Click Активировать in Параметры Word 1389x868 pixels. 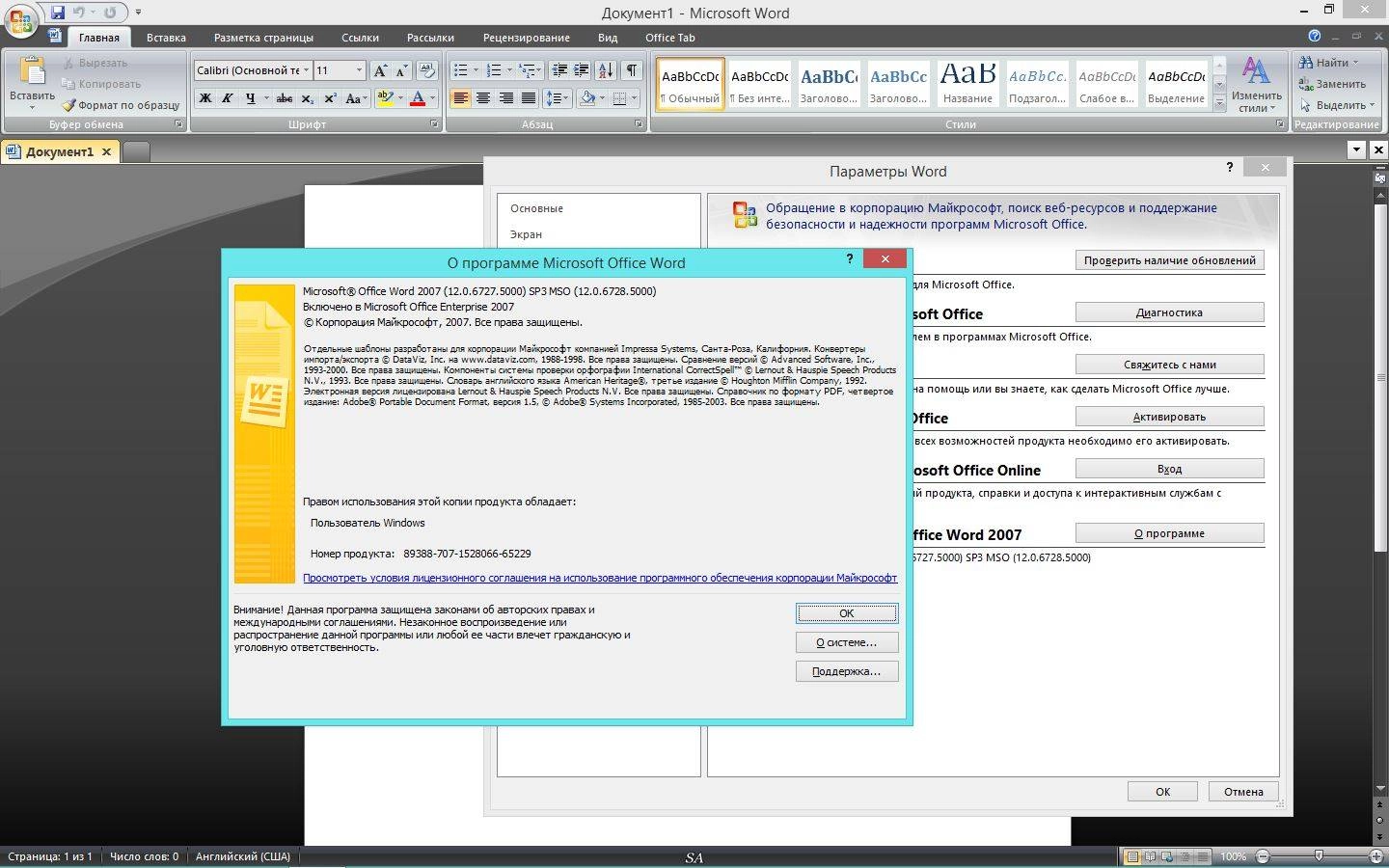coord(1169,417)
